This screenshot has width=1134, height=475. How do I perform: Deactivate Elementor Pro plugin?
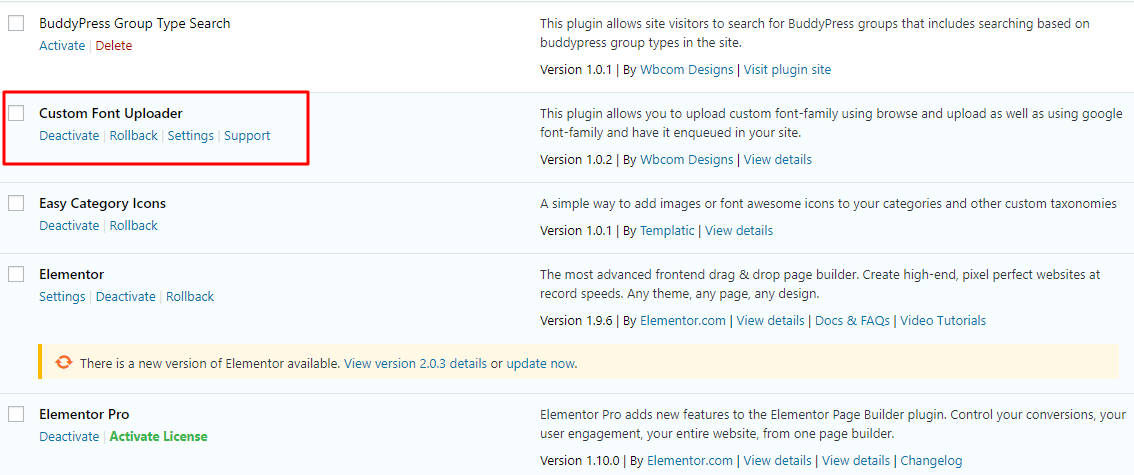point(69,437)
